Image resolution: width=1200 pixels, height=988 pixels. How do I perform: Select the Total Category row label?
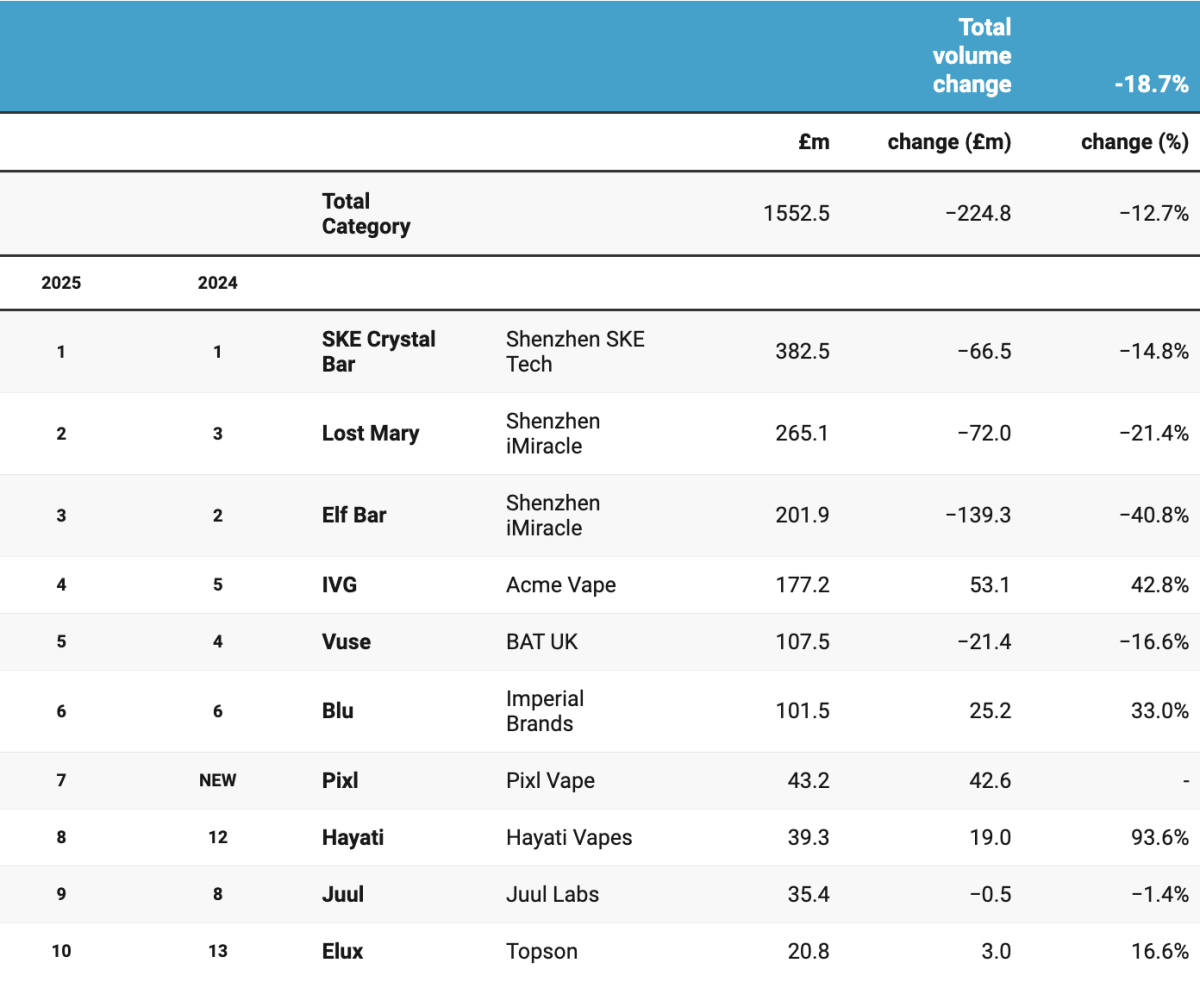coord(366,214)
